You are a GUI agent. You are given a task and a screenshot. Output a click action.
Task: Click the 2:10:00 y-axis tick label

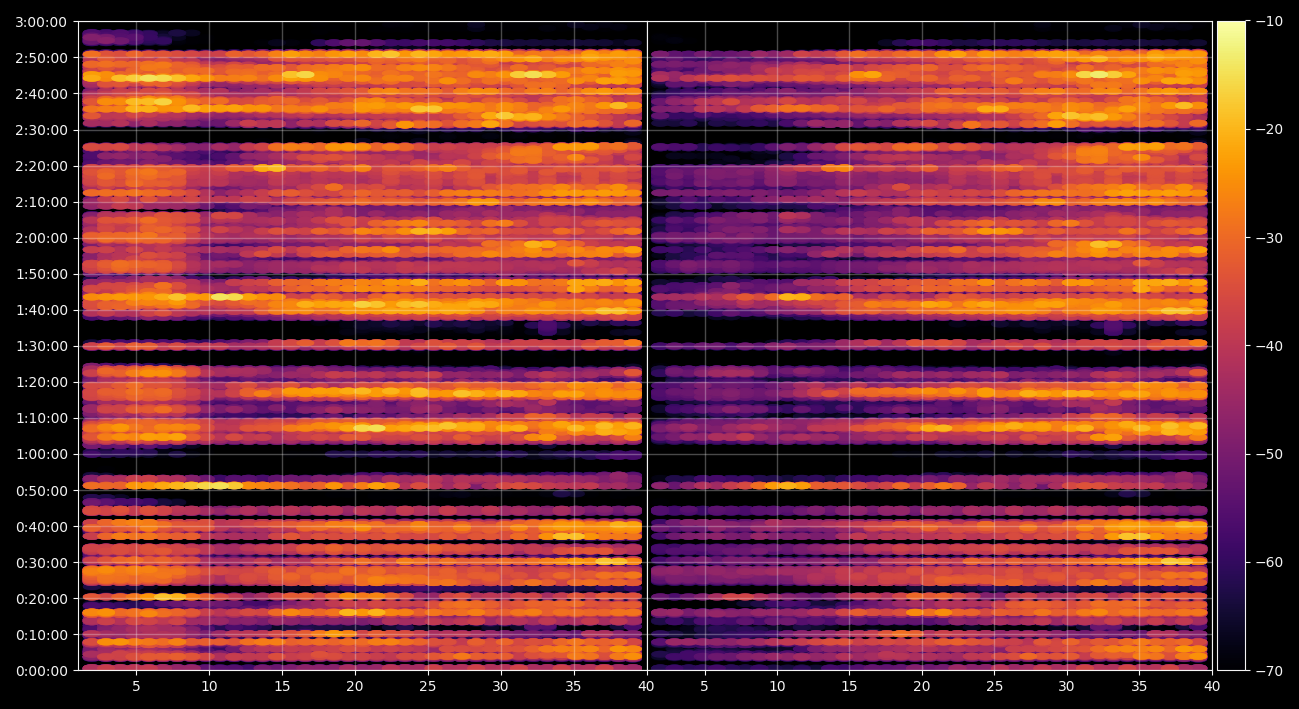pos(41,202)
